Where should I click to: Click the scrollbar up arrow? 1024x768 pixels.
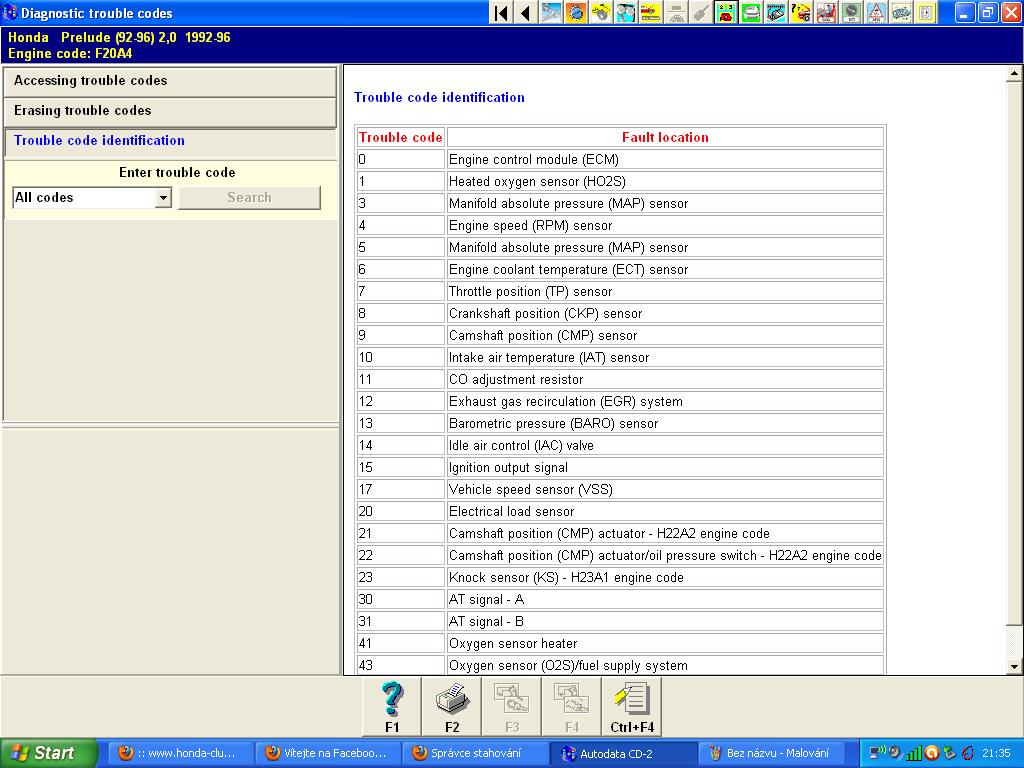1014,74
